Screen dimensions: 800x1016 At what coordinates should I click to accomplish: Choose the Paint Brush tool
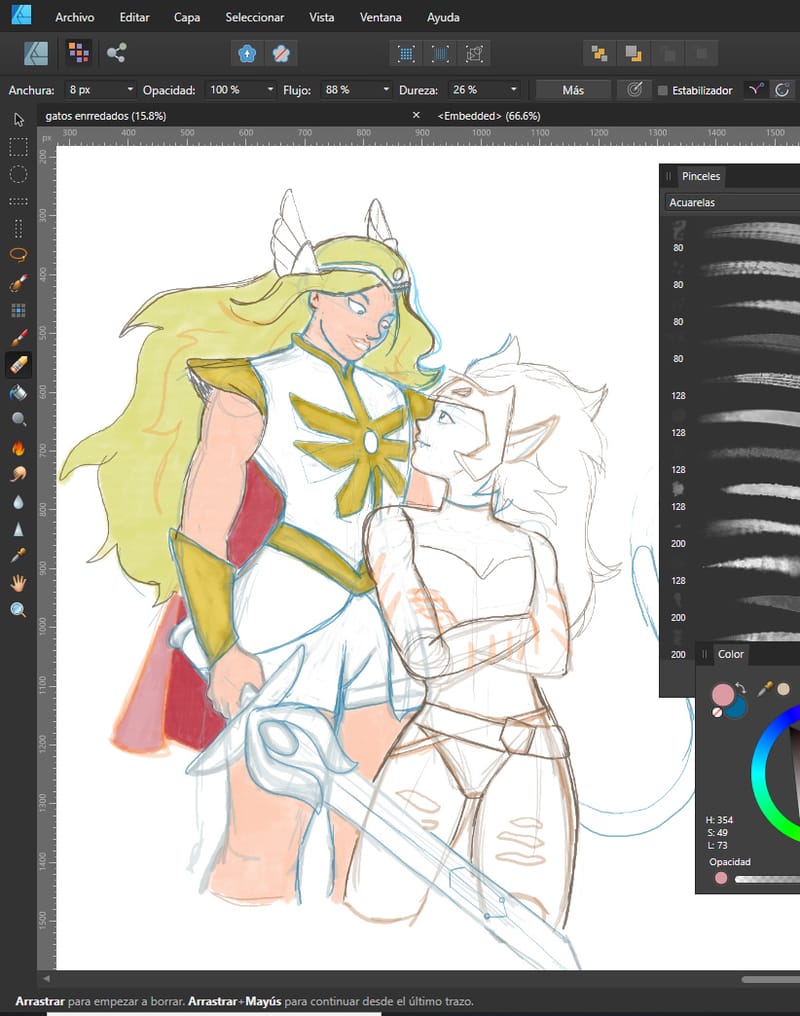[x=18, y=338]
